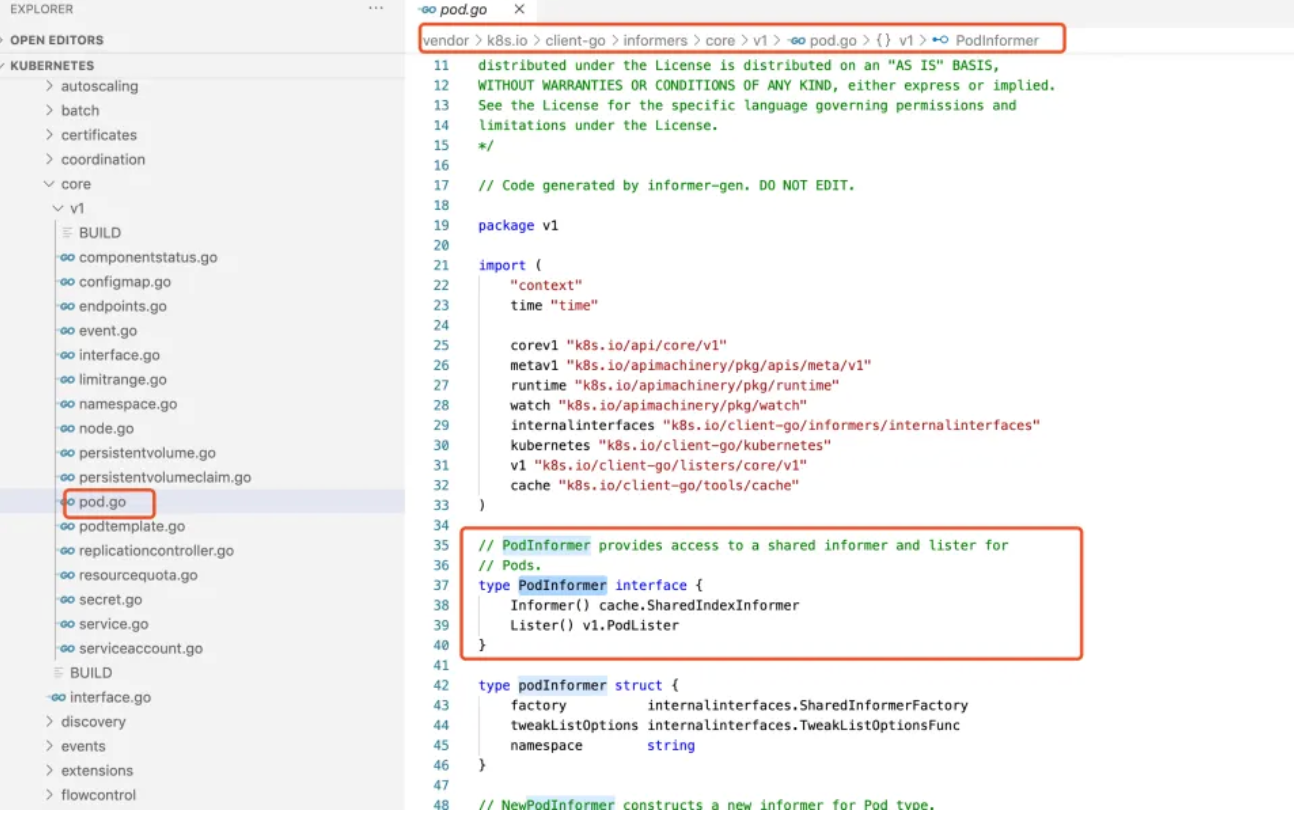Image resolution: width=1294 pixels, height=830 pixels.
Task: Click the PodInformer interface symbol icon in breadcrumb
Action: (x=940, y=41)
